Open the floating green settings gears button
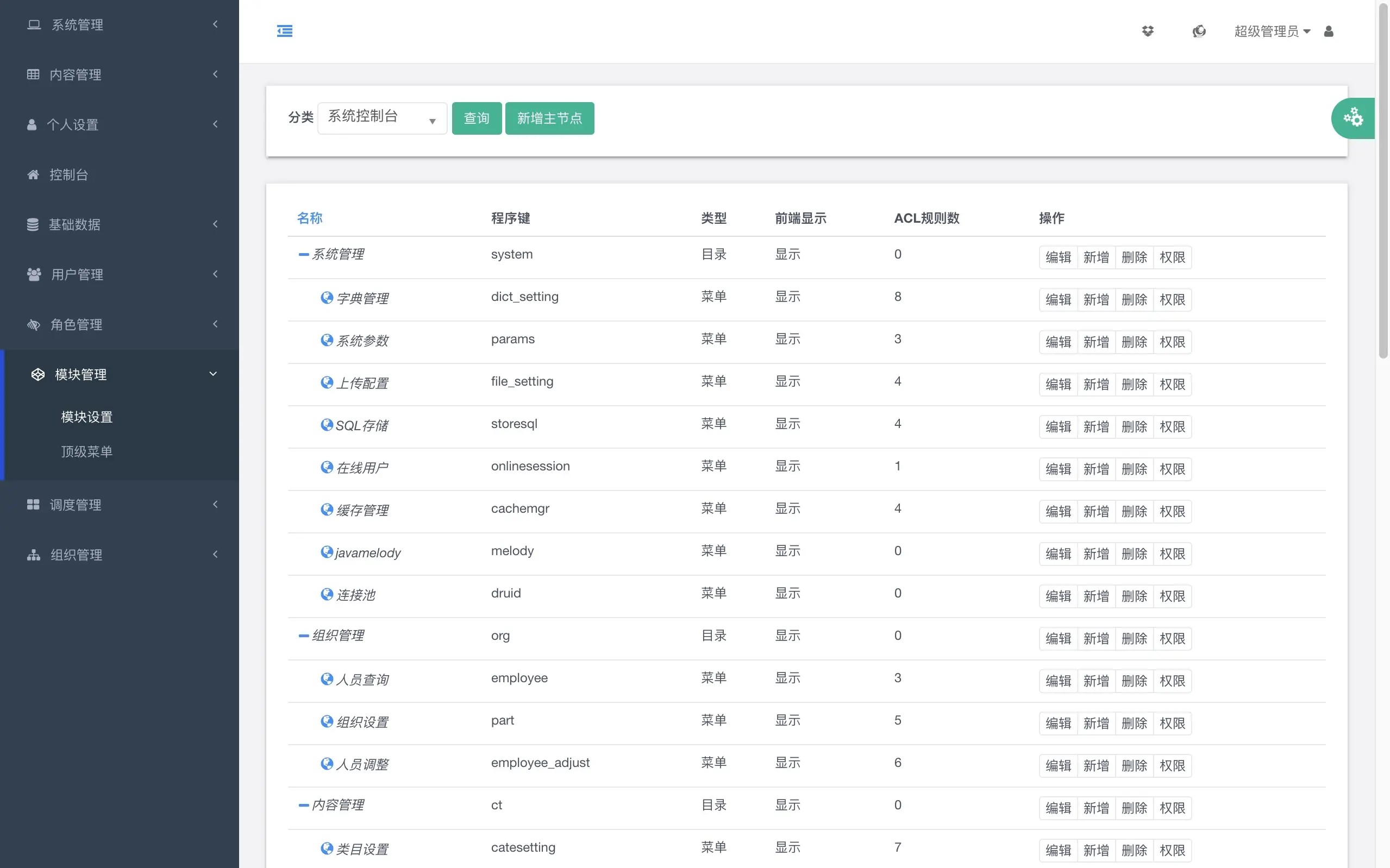Screen dimensions: 1390x868 (x=1353, y=118)
